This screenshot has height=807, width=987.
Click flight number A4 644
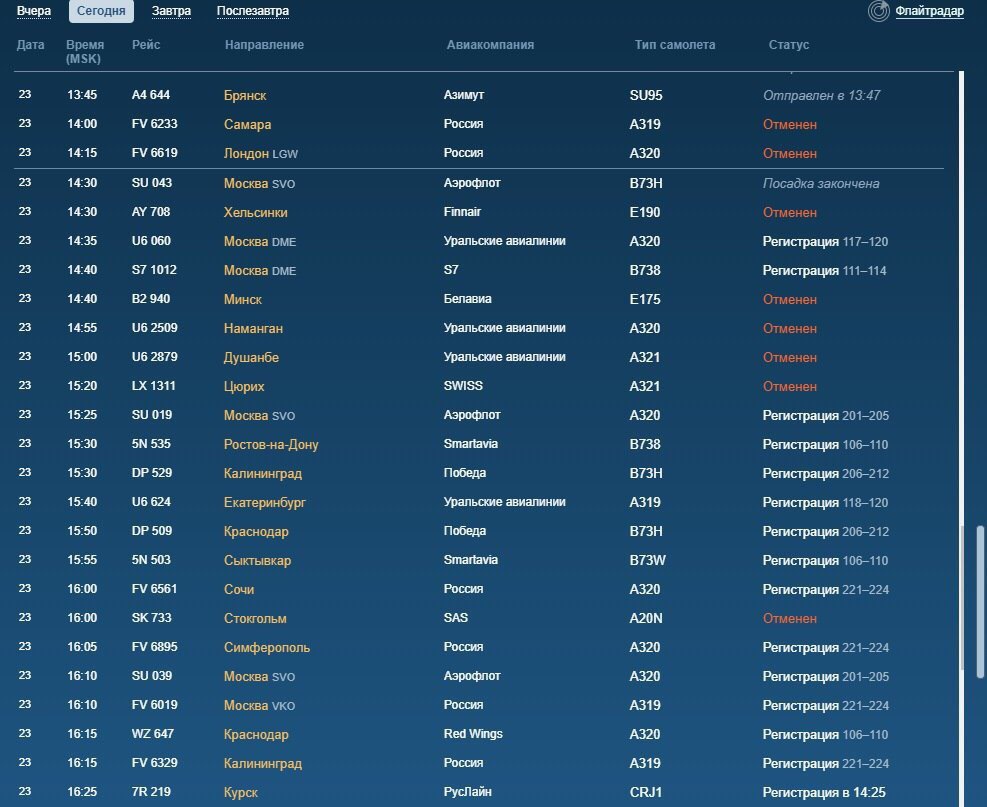[x=150, y=94]
